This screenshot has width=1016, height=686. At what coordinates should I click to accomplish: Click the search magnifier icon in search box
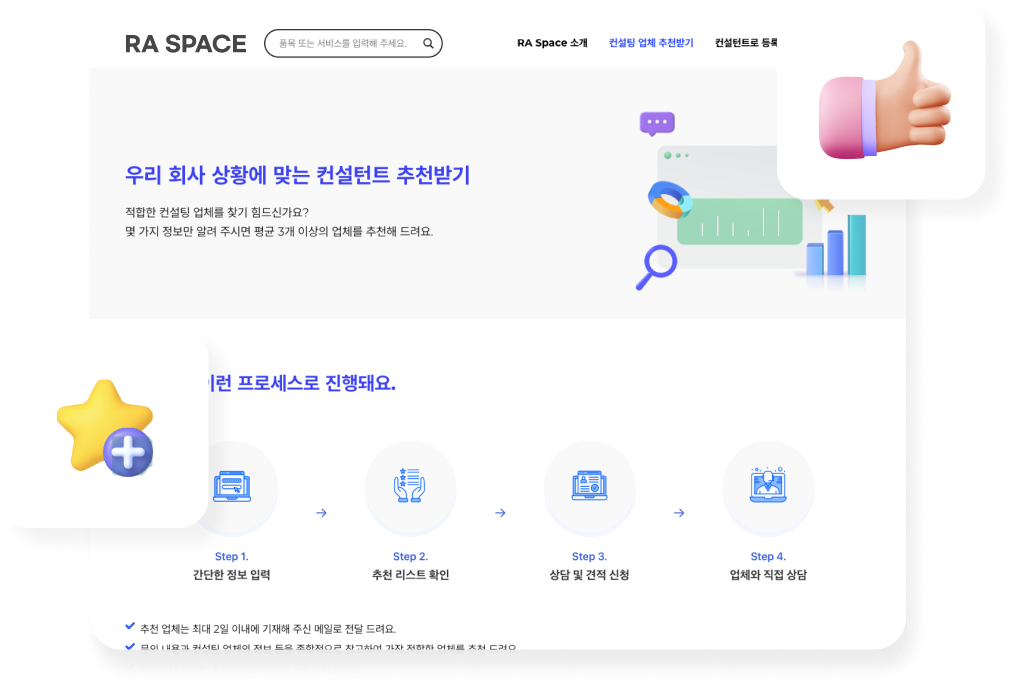[x=428, y=44]
